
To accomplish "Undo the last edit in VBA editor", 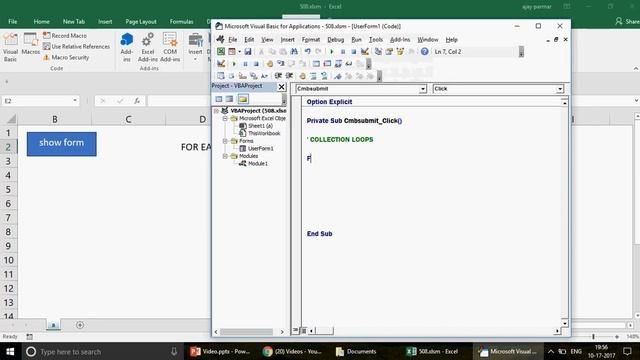I will (x=307, y=51).
